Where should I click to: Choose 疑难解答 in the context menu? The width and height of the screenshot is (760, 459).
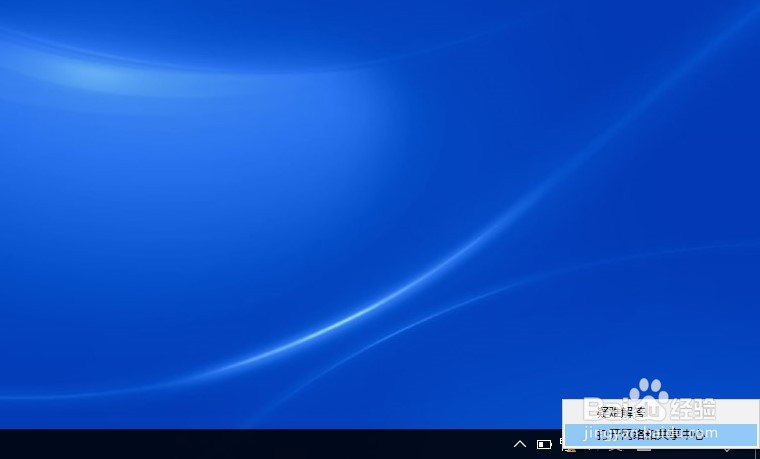point(661,412)
